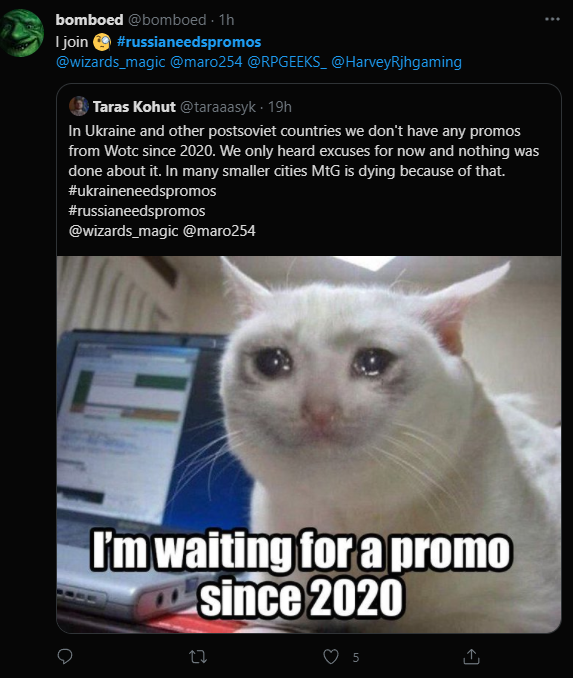Screen dimensions: 573x678
Task: Open the @wizards_magic mention in bomboed's tweet
Action: (x=111, y=62)
